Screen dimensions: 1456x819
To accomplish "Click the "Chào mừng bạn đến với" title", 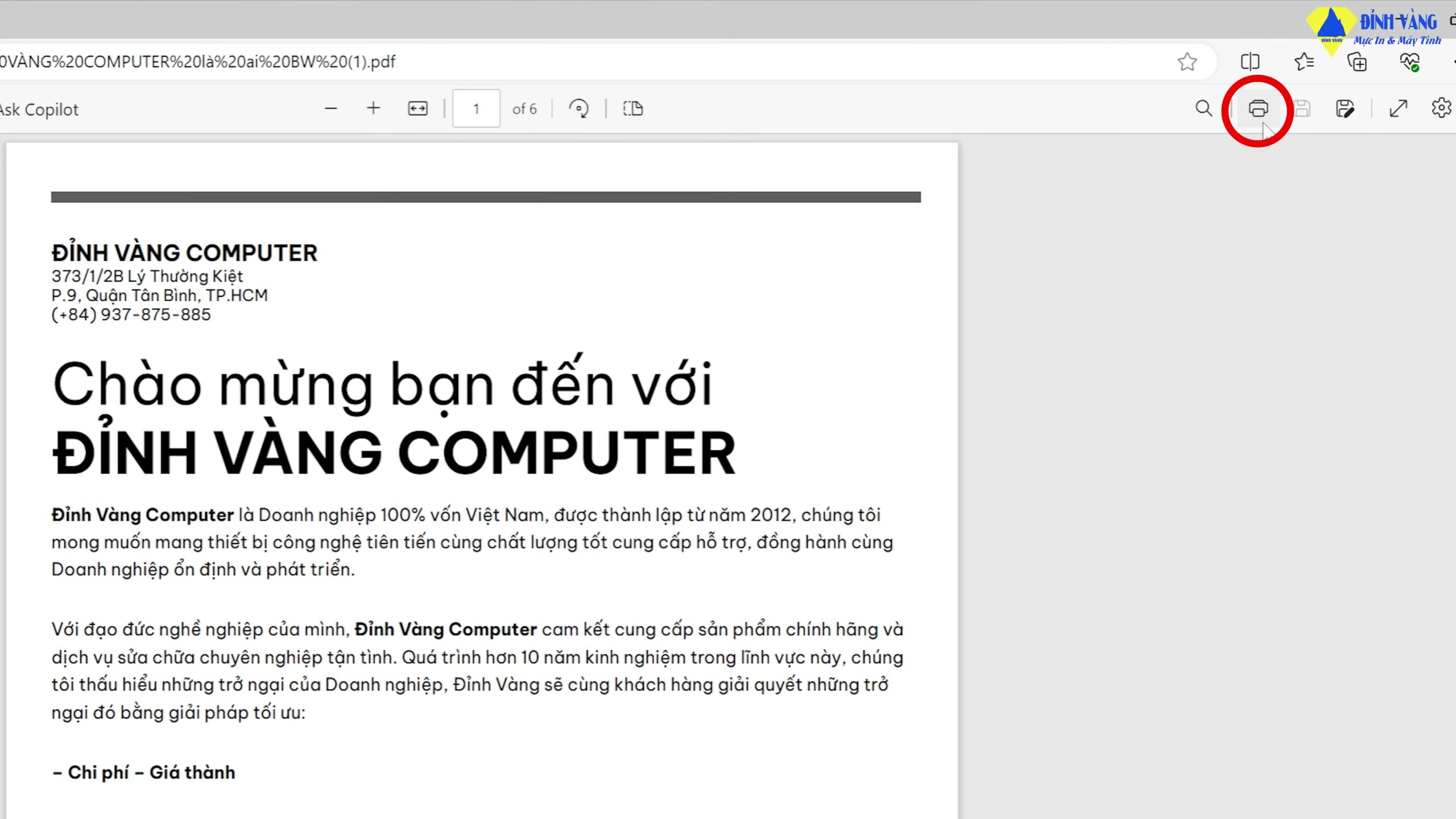I will pos(382,384).
